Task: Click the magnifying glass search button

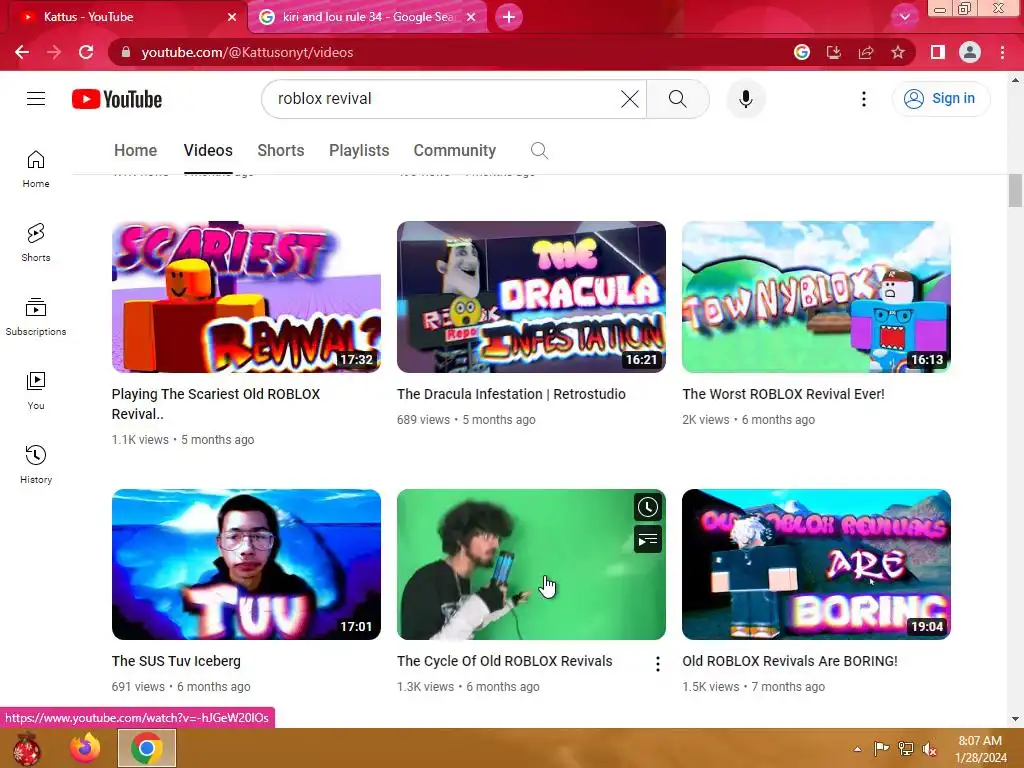Action: click(x=678, y=99)
